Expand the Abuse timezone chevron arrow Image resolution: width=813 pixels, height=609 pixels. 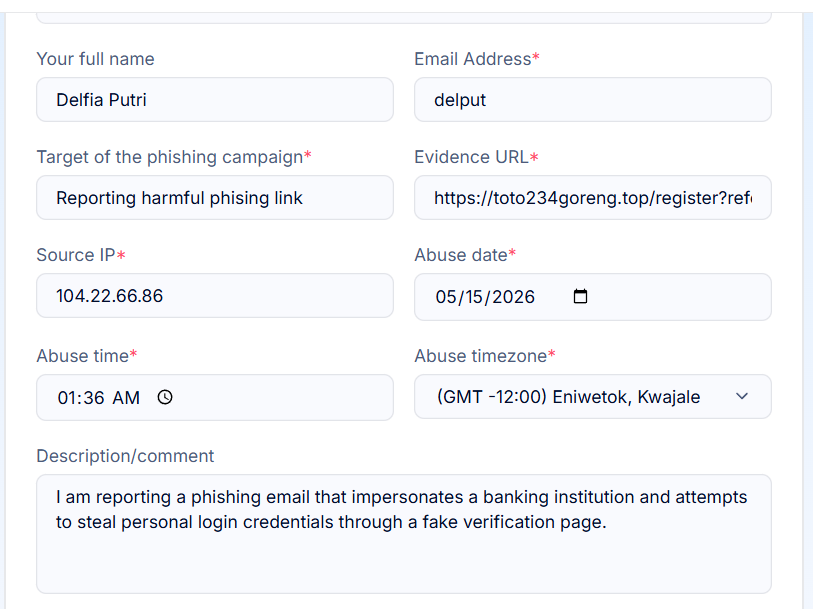pyautogui.click(x=742, y=396)
